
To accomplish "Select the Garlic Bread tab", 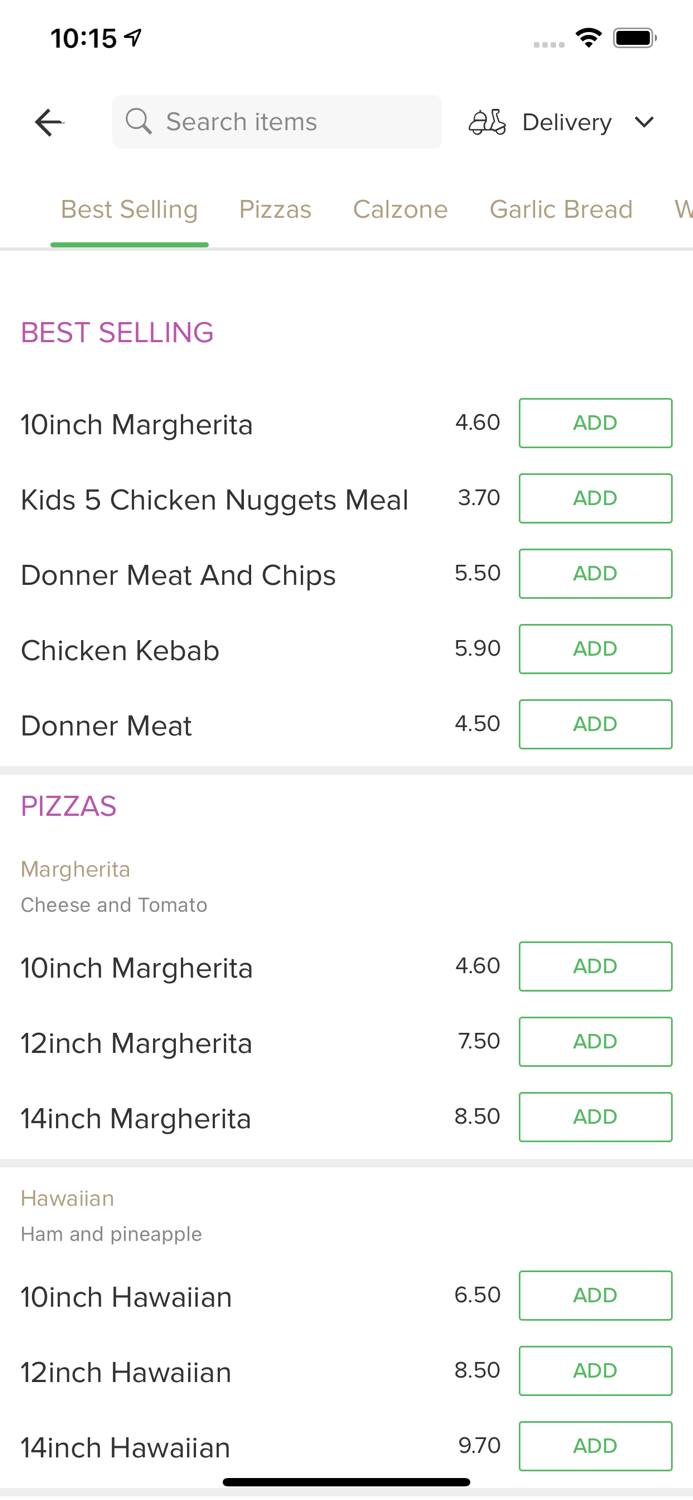I will pyautogui.click(x=561, y=210).
